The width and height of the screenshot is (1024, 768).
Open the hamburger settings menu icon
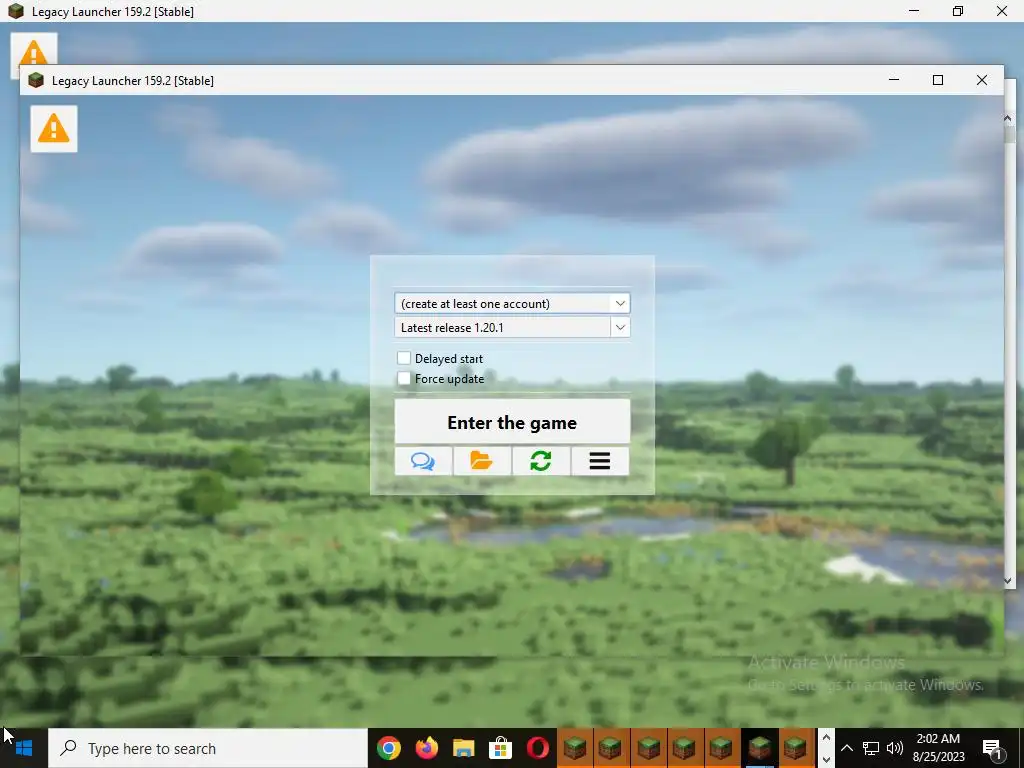(600, 461)
